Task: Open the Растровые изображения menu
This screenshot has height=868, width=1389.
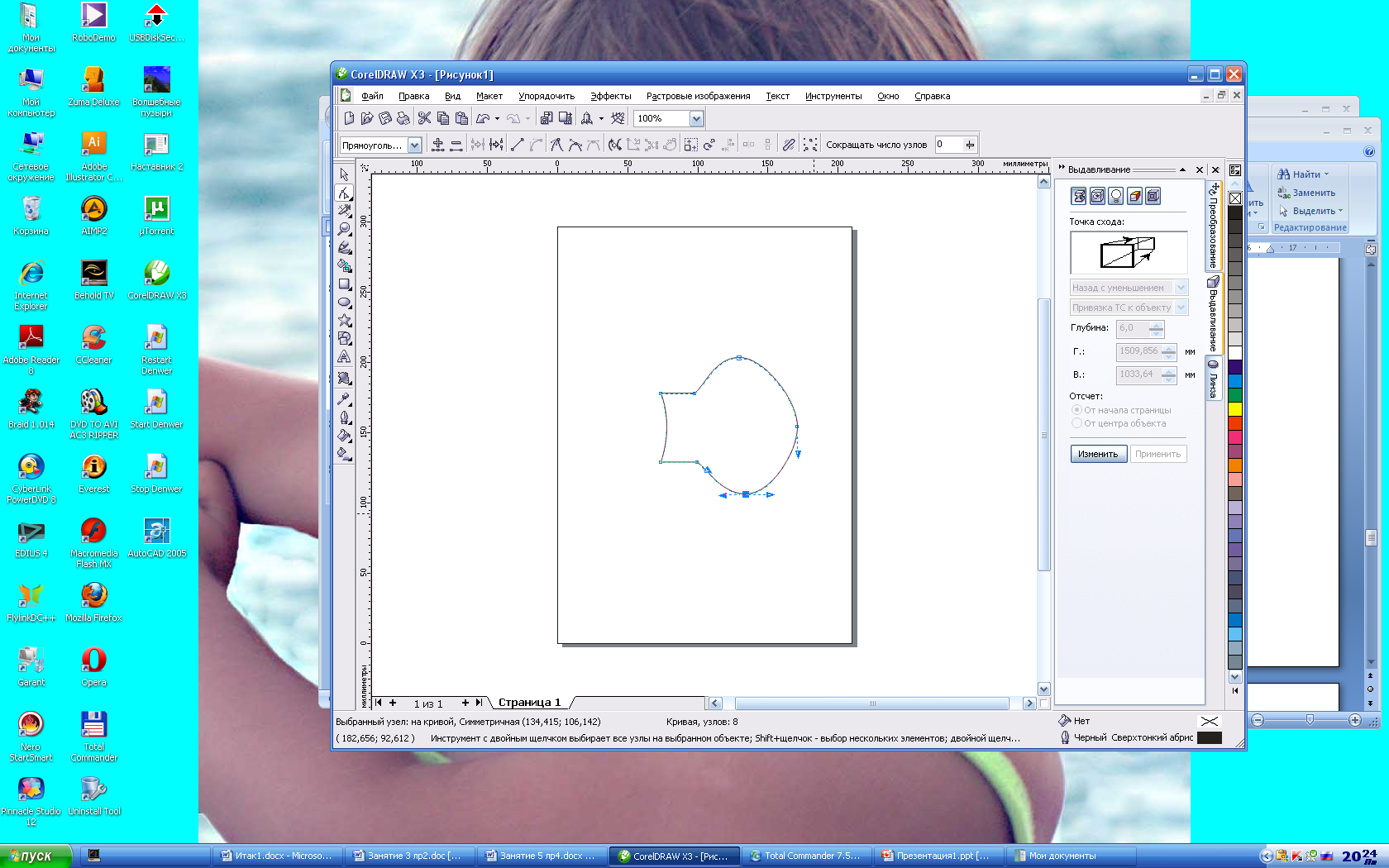Action: 698,96
